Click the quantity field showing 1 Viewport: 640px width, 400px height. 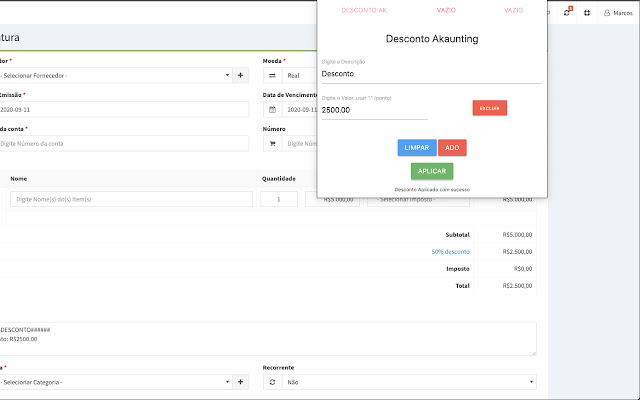click(279, 199)
